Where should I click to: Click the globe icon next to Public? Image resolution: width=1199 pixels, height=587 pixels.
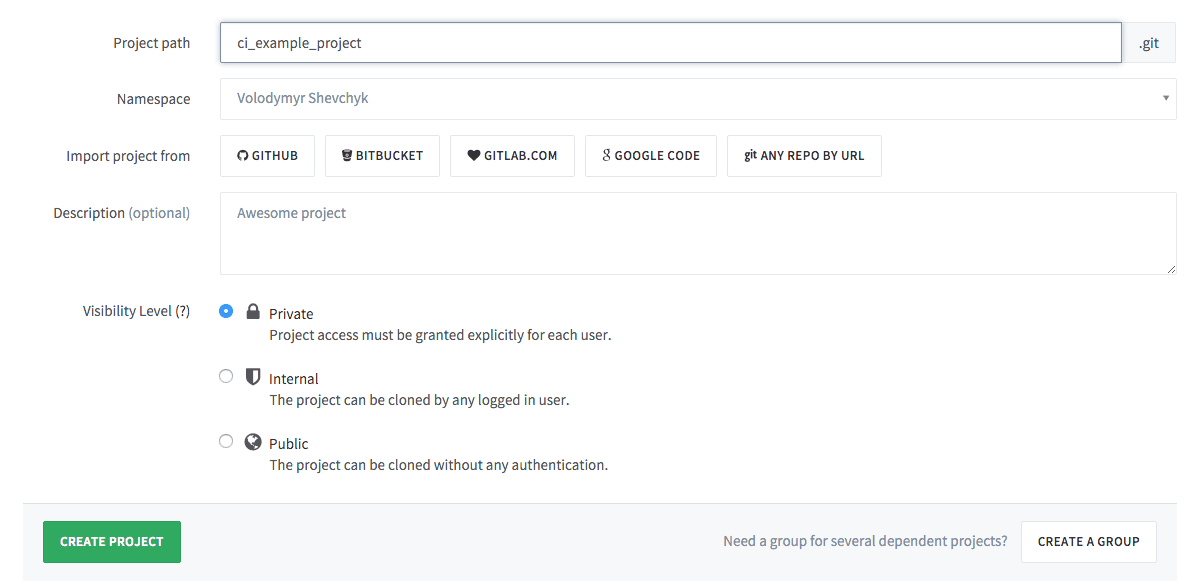(x=252, y=442)
